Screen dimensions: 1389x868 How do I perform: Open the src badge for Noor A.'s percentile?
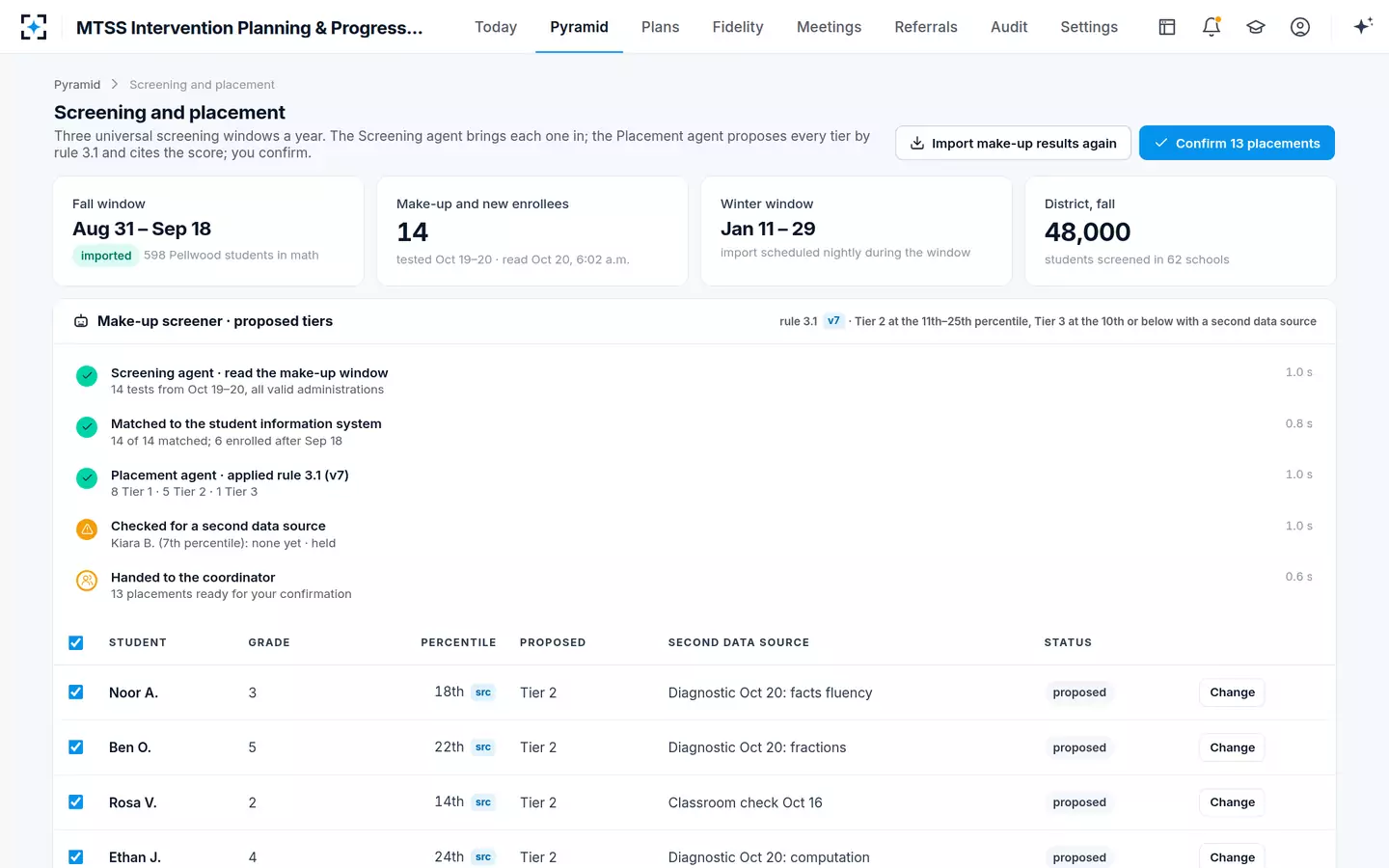[483, 692]
